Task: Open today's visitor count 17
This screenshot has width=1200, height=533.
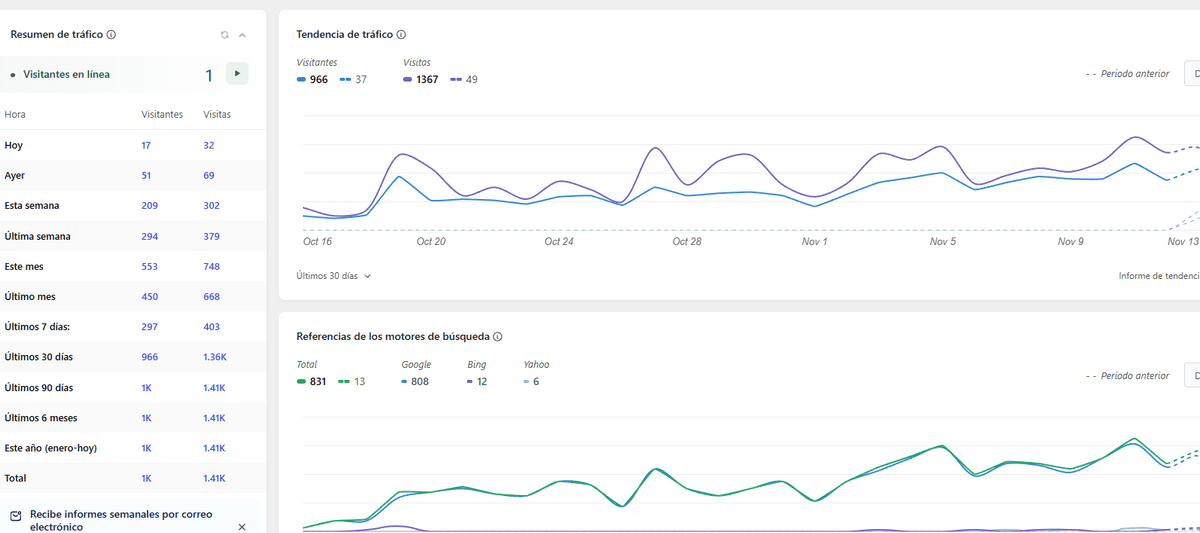Action: click(146, 145)
